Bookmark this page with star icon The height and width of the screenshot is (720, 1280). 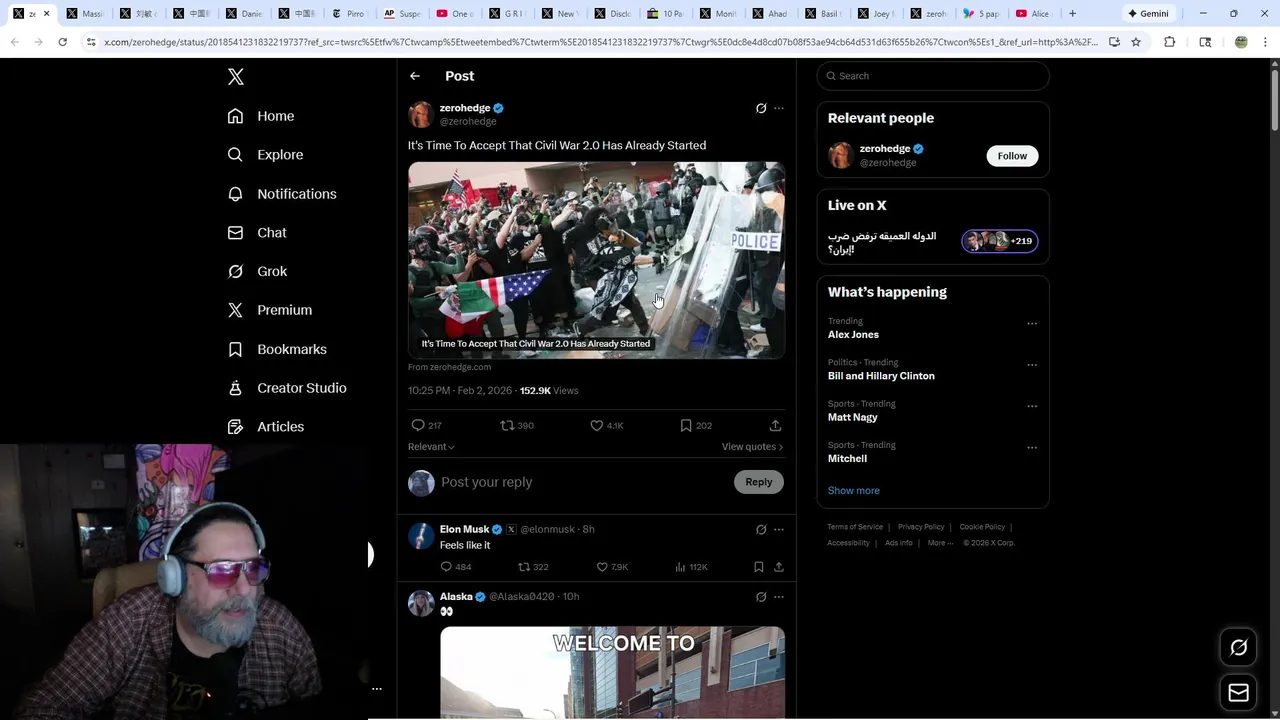[1136, 42]
